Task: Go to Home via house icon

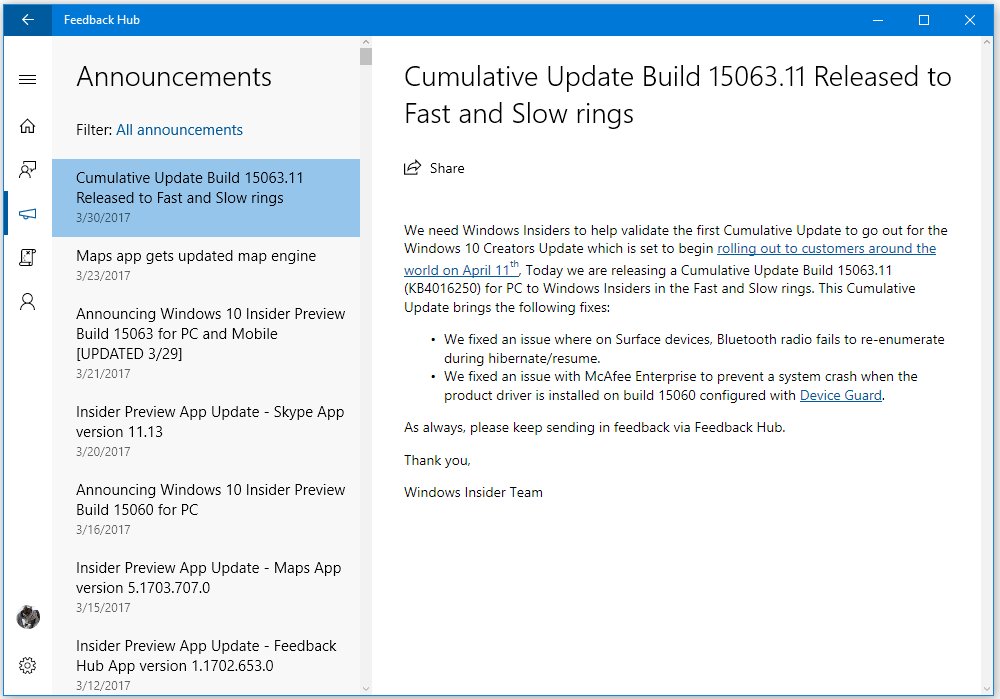Action: (27, 126)
